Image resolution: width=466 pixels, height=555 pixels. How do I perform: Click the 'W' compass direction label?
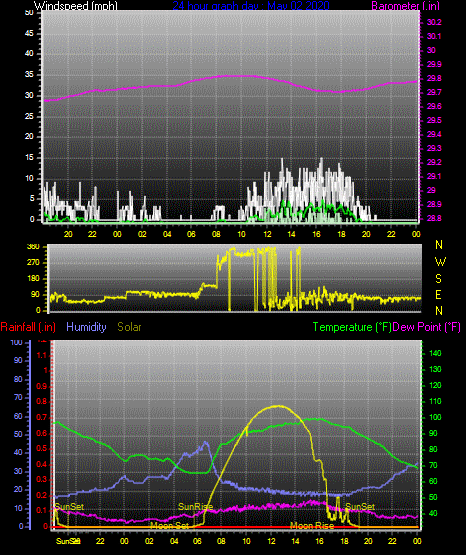click(440, 262)
